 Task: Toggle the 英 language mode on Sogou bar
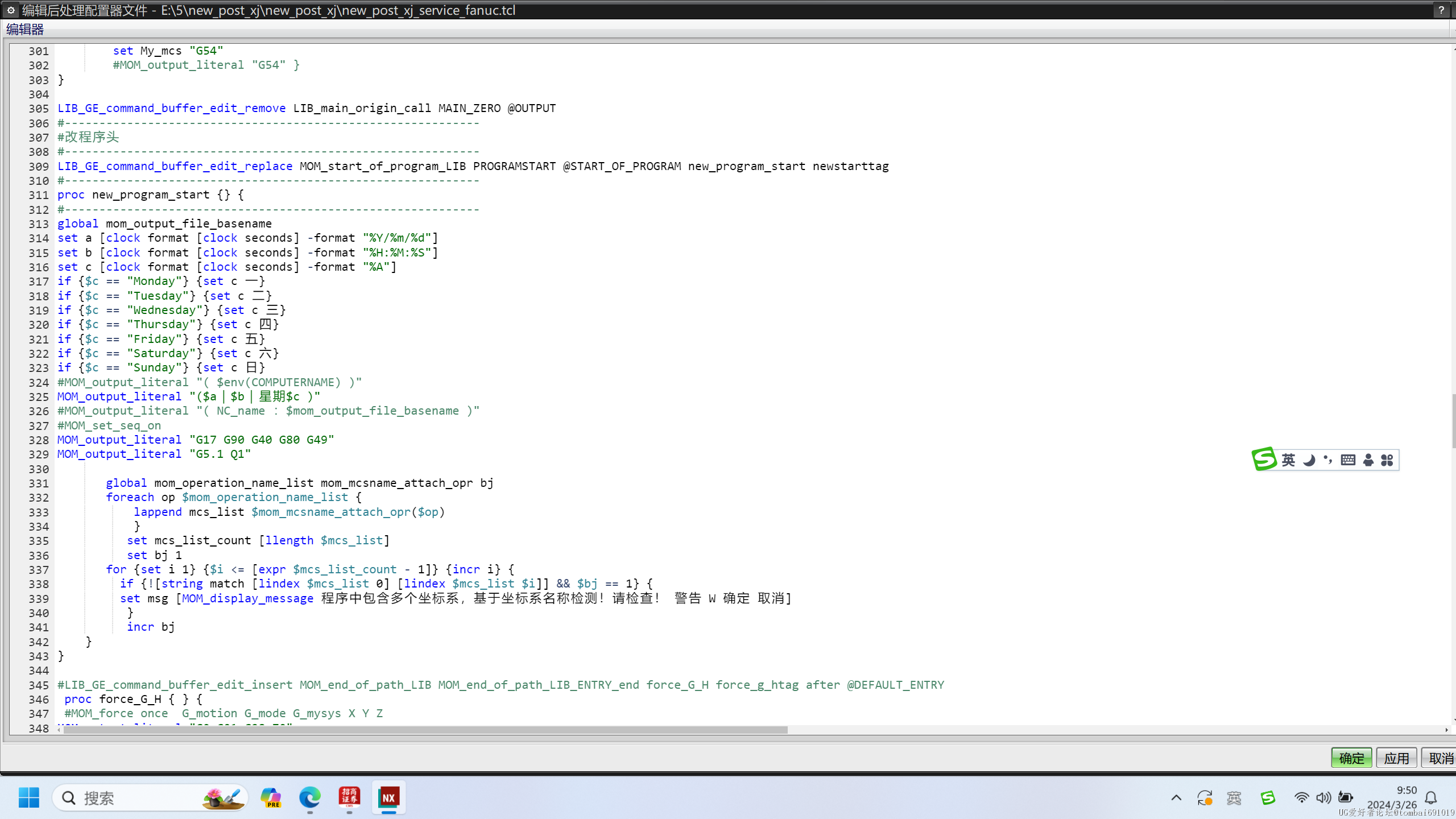pyautogui.click(x=1288, y=460)
